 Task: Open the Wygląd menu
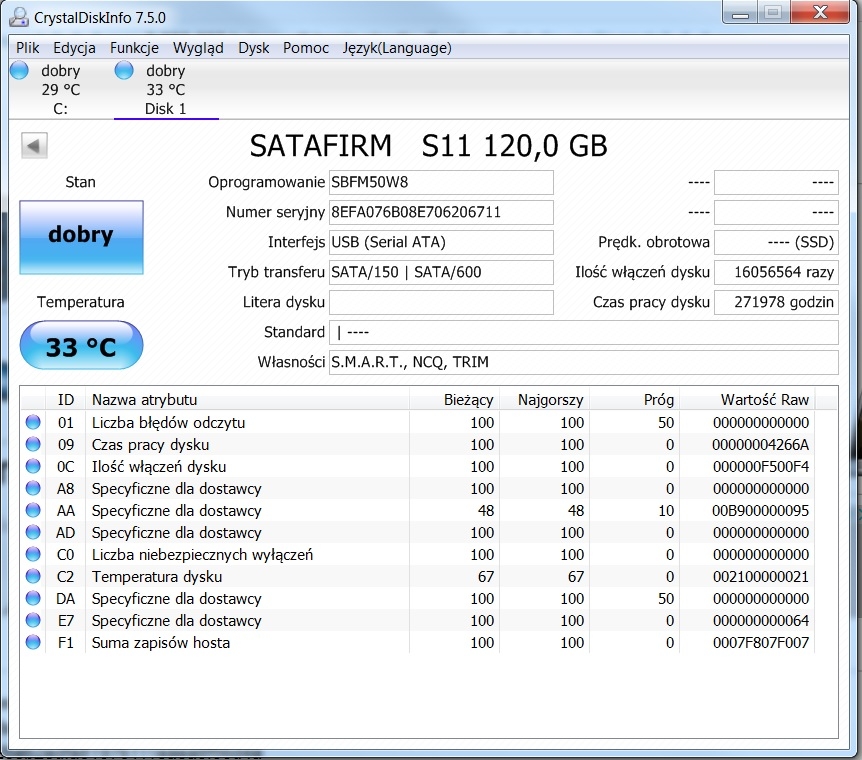point(198,48)
